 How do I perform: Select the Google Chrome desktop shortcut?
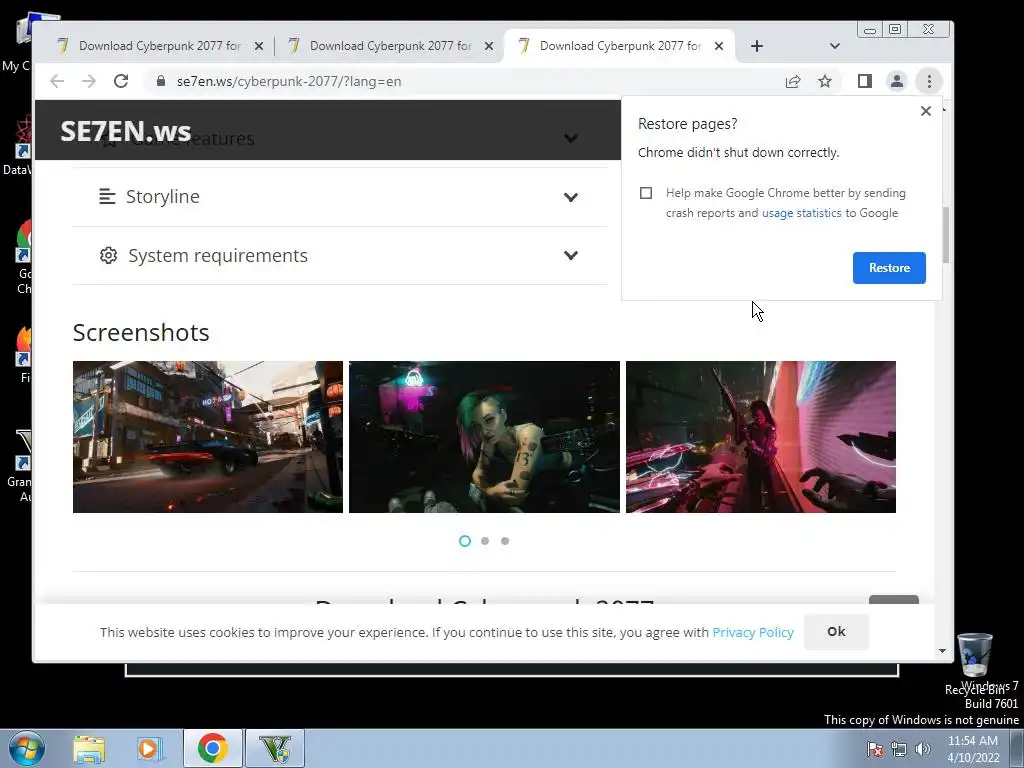coord(24,257)
